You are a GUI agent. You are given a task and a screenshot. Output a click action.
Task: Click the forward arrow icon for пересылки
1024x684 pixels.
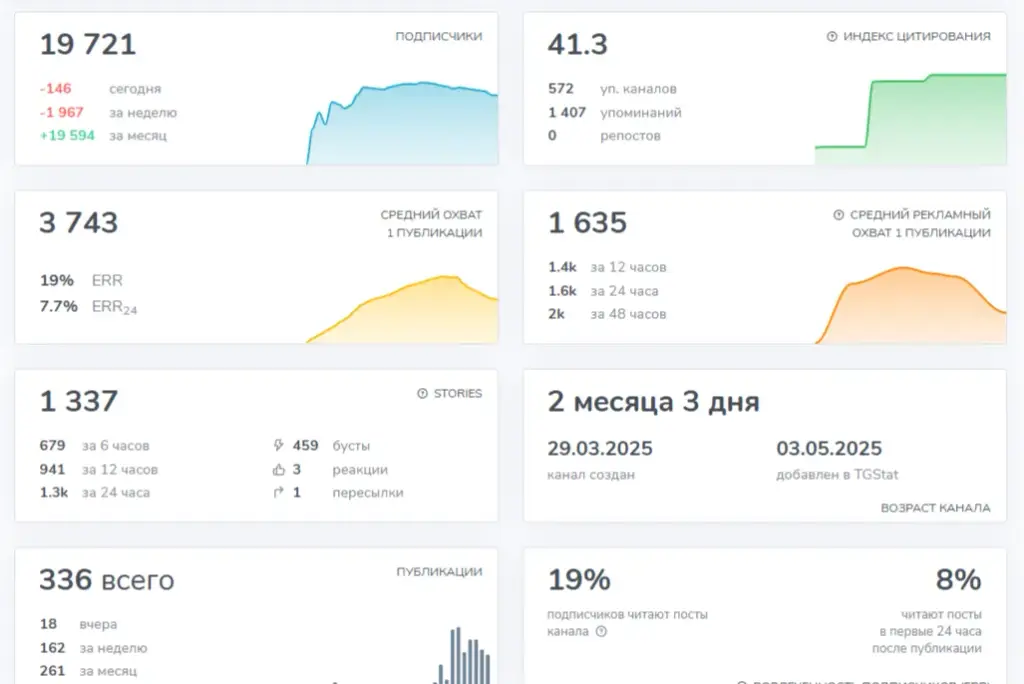279,493
